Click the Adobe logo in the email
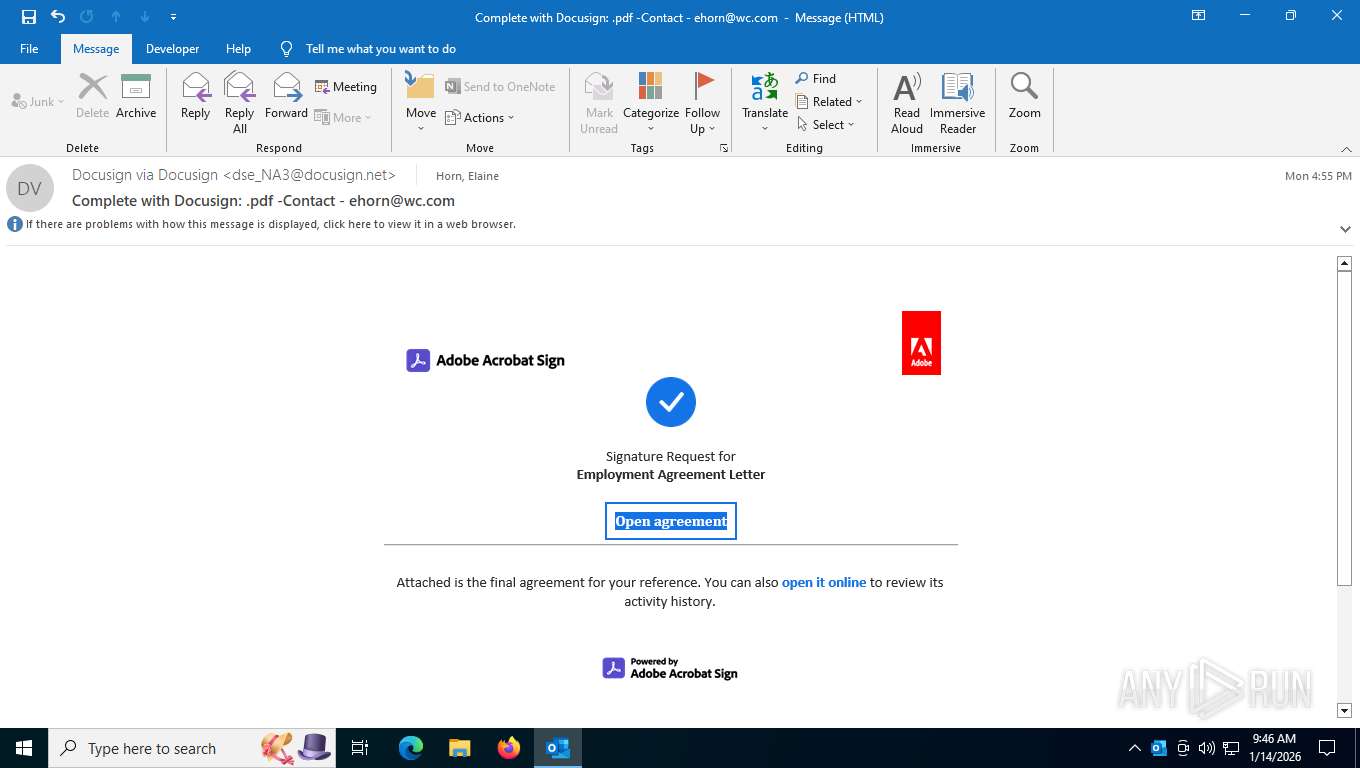 point(921,343)
